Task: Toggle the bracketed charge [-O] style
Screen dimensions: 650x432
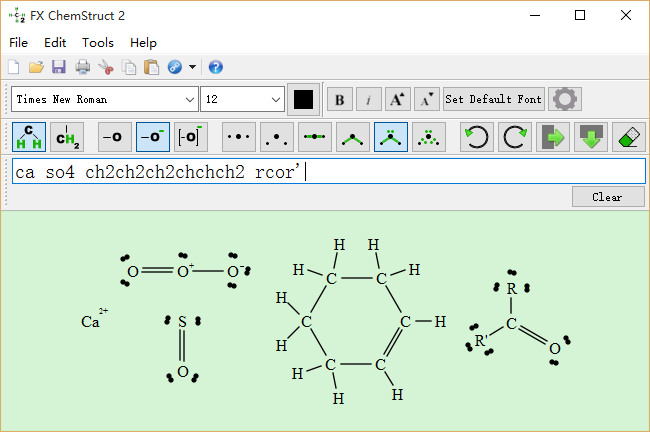Action: (x=190, y=136)
